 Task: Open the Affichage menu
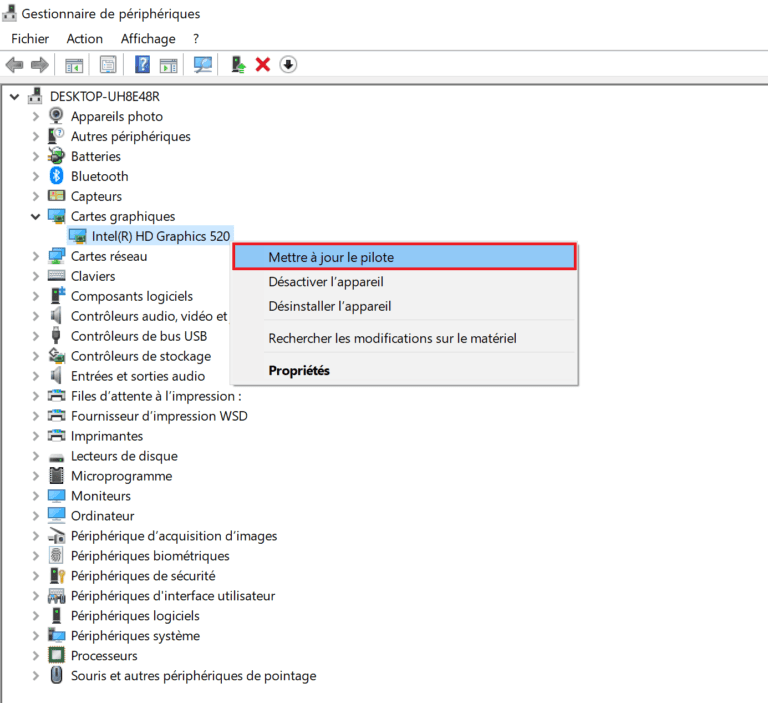(x=148, y=39)
